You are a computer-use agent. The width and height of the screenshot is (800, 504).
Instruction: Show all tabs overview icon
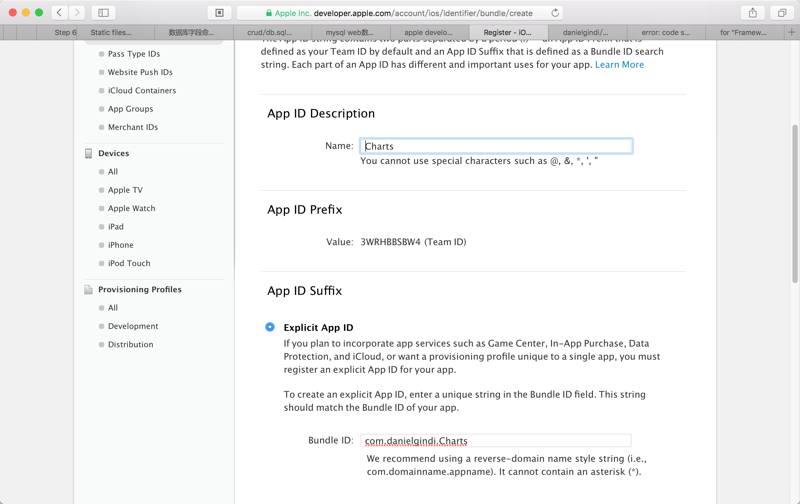[782, 13]
